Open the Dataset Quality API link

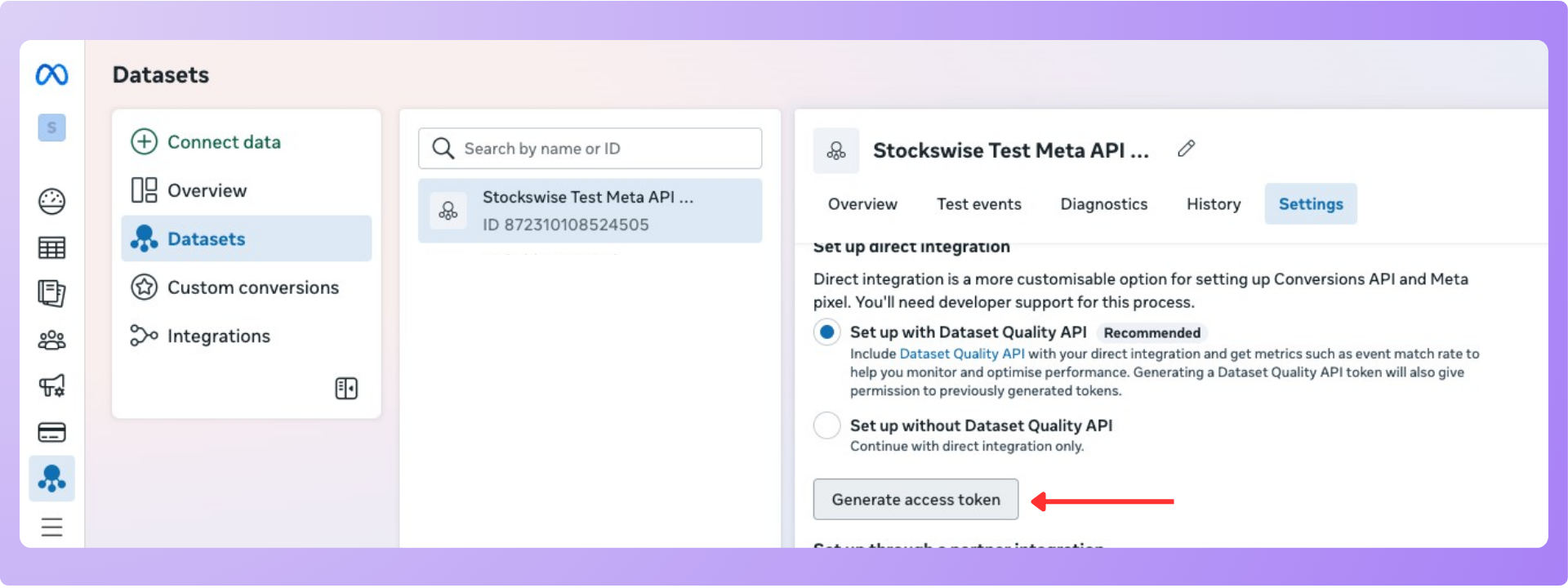click(961, 354)
